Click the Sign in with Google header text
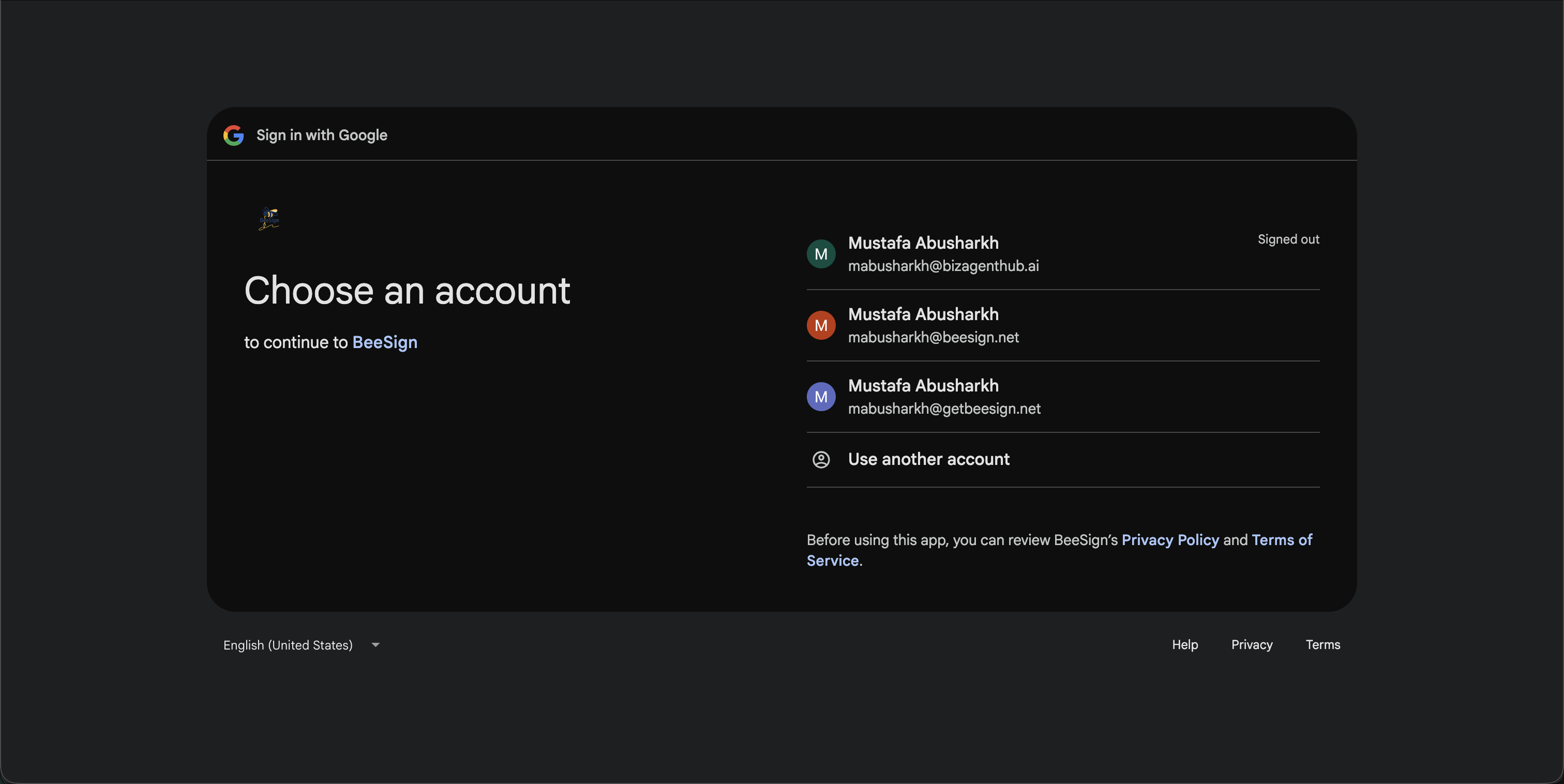This screenshot has width=1564, height=784. 322,135
